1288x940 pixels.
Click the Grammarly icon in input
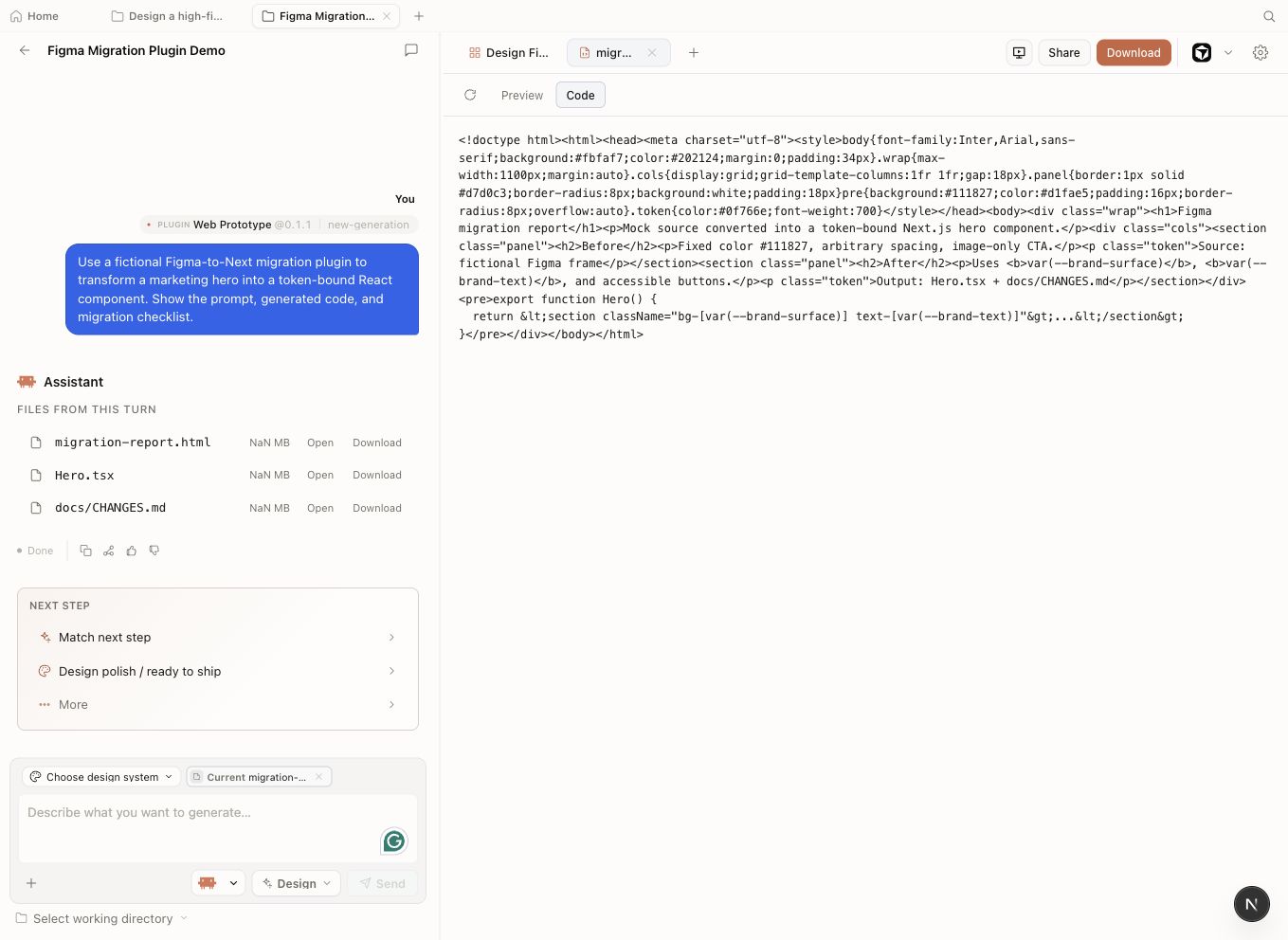tap(394, 841)
